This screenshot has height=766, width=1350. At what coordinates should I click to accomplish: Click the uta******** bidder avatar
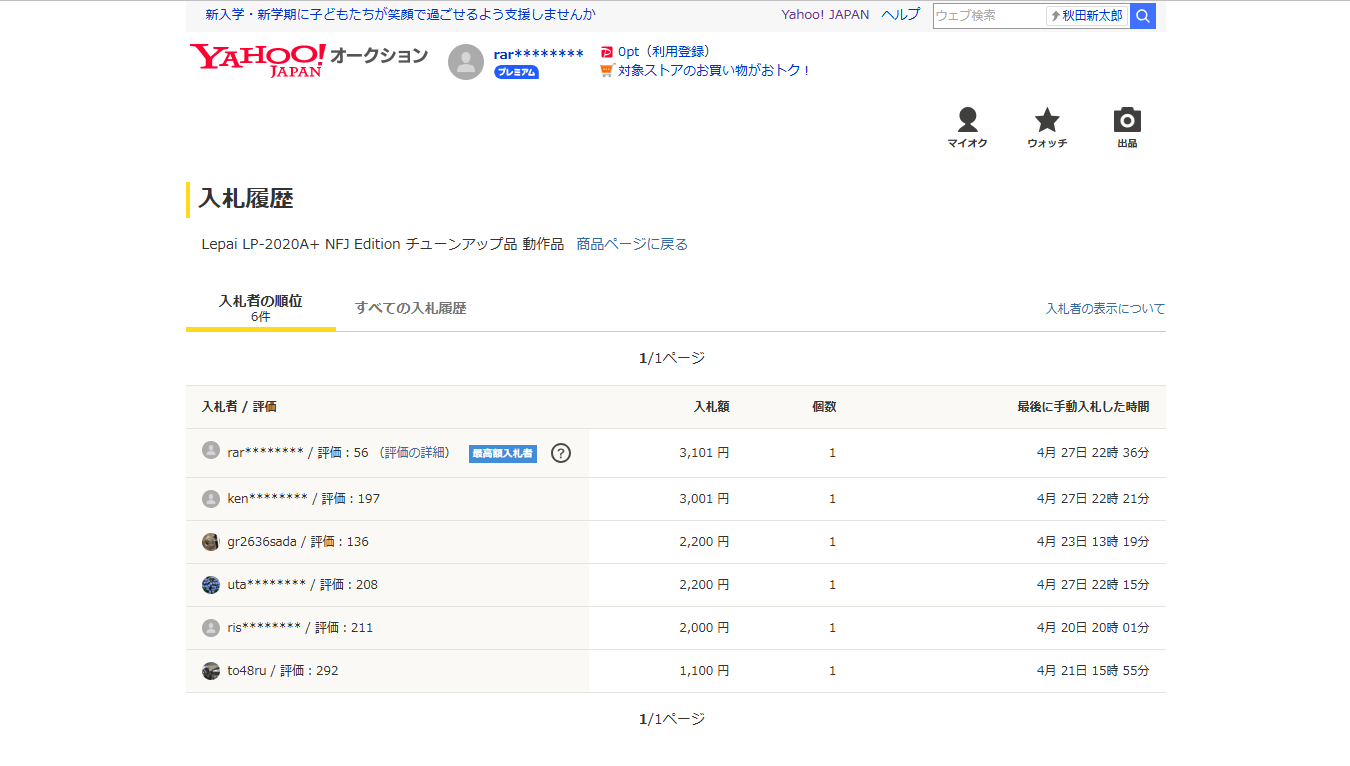tap(211, 585)
